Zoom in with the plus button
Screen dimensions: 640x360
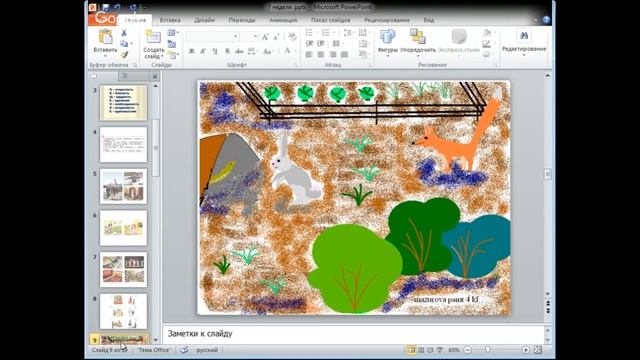click(525, 350)
